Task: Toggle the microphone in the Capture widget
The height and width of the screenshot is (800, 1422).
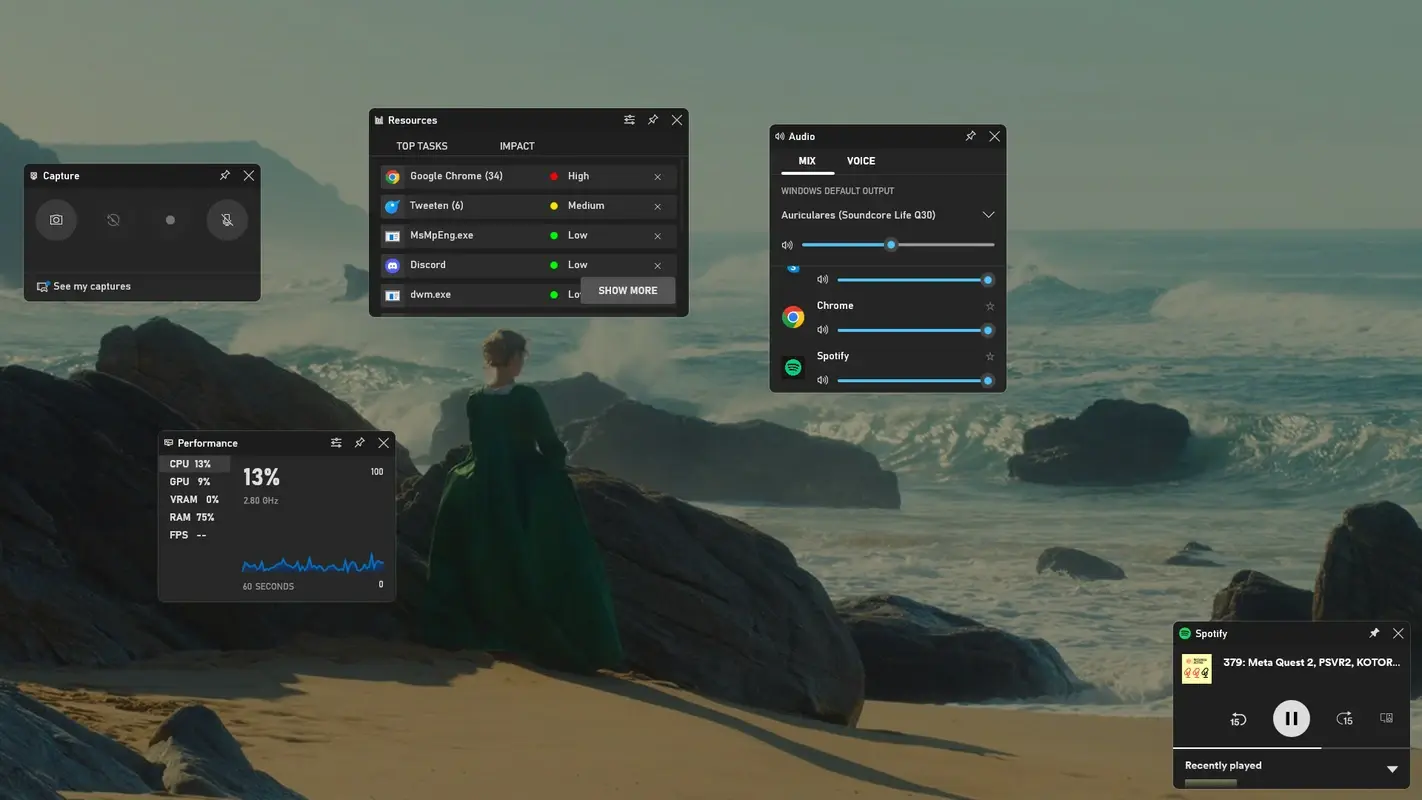Action: [227, 219]
